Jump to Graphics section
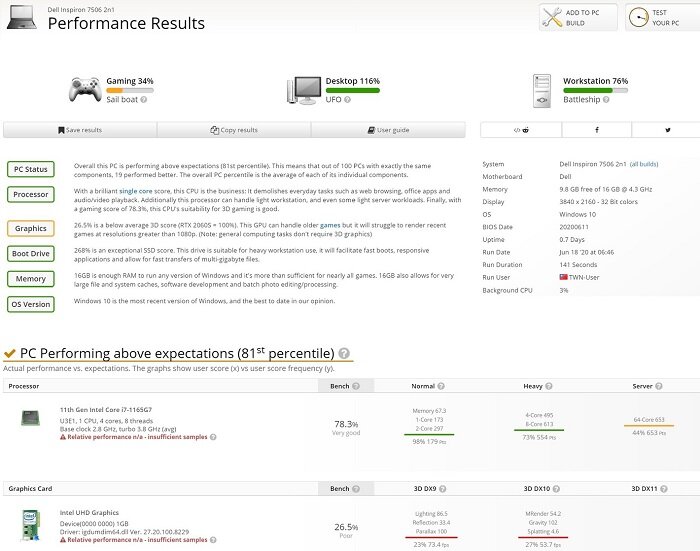 (x=31, y=228)
